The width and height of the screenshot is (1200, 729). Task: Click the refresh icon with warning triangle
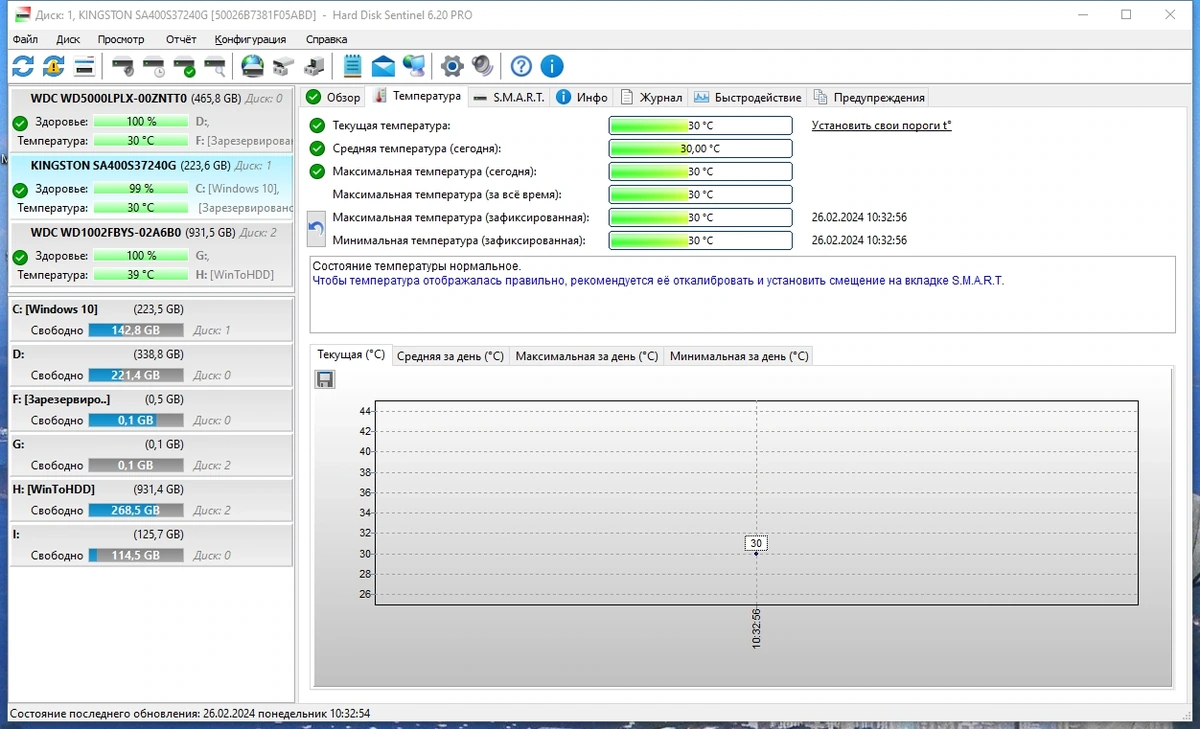[54, 66]
